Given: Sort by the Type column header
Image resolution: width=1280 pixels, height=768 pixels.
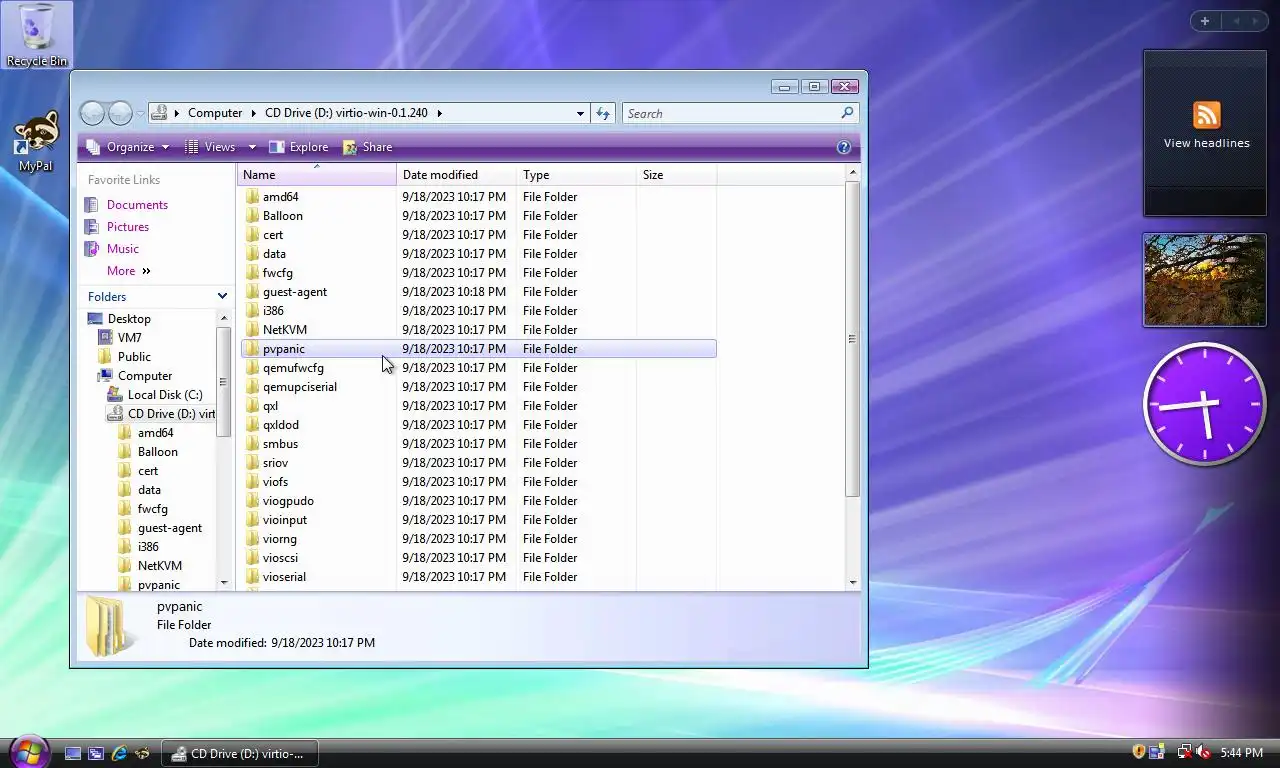Looking at the screenshot, I should [577, 175].
